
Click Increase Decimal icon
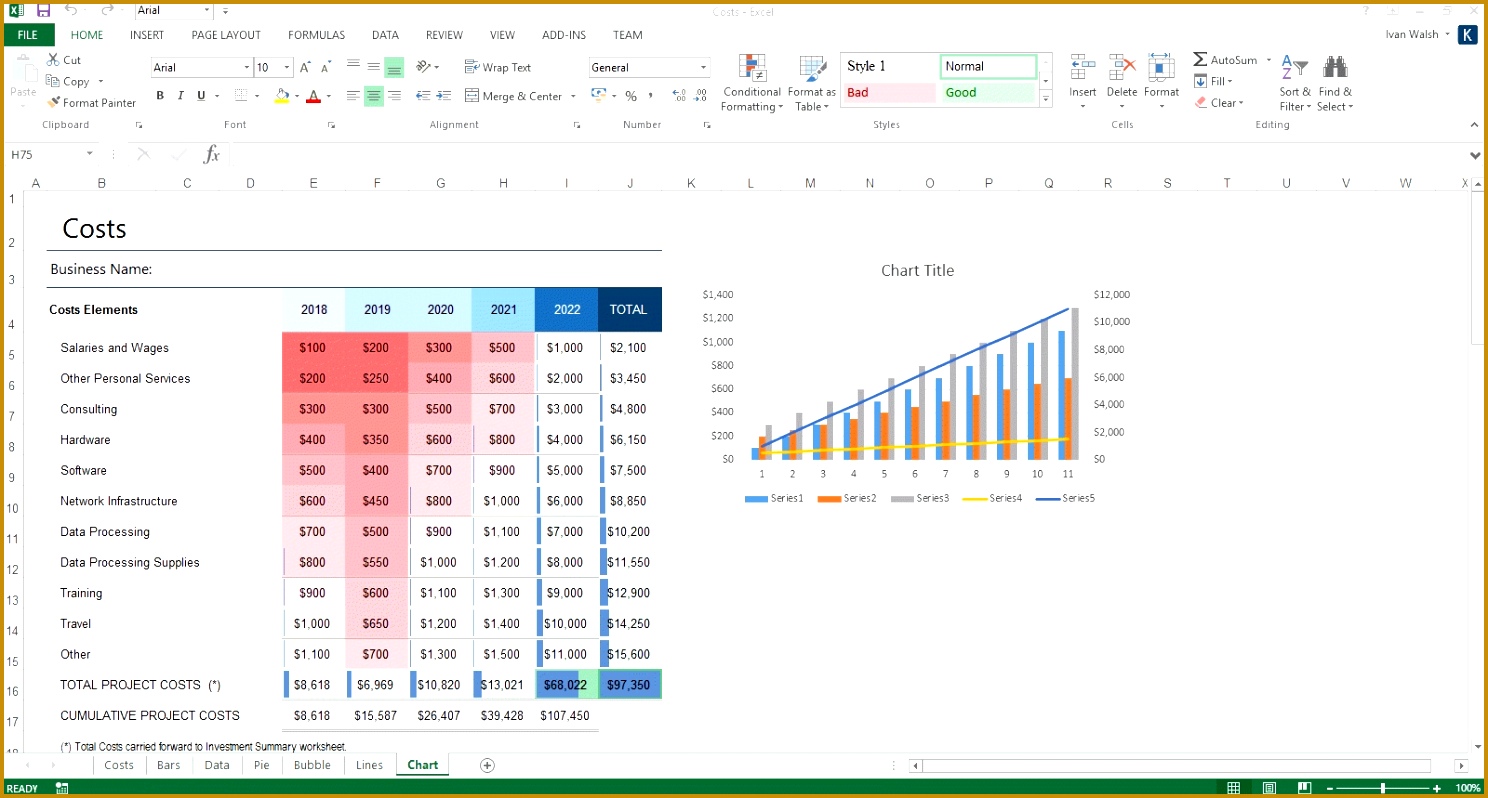tap(679, 96)
